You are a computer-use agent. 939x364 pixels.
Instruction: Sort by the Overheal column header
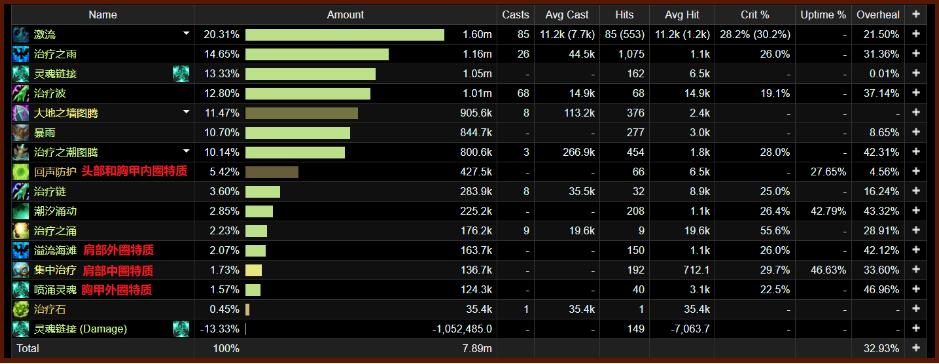tap(877, 14)
